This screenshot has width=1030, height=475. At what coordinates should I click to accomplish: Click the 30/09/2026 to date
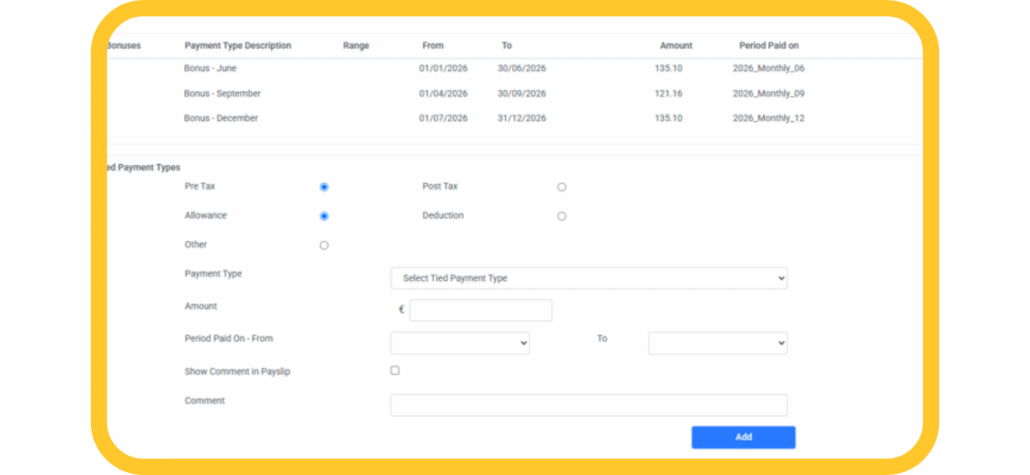(522, 94)
